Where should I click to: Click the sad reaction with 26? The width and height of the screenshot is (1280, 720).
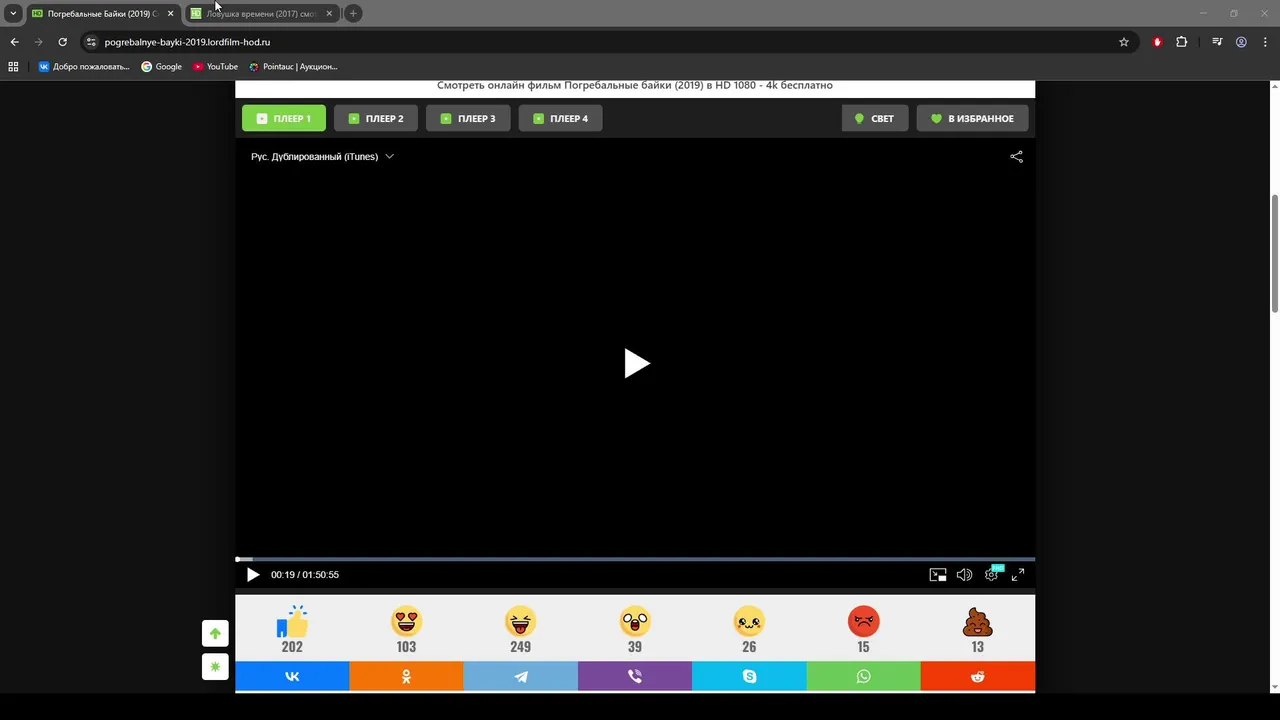pyautogui.click(x=749, y=629)
